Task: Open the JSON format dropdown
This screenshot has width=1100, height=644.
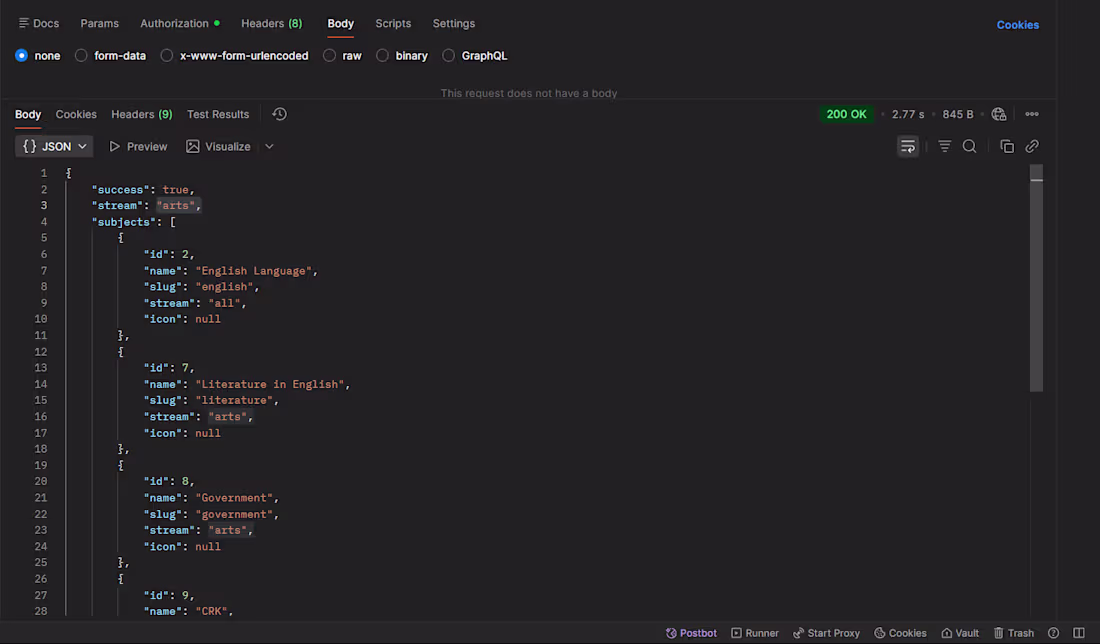Action: tap(54, 146)
